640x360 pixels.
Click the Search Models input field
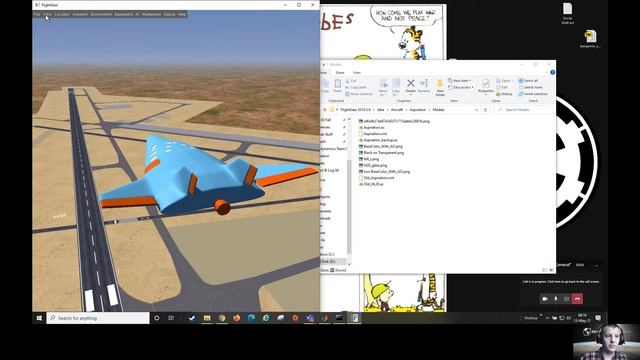pyautogui.click(x=524, y=110)
